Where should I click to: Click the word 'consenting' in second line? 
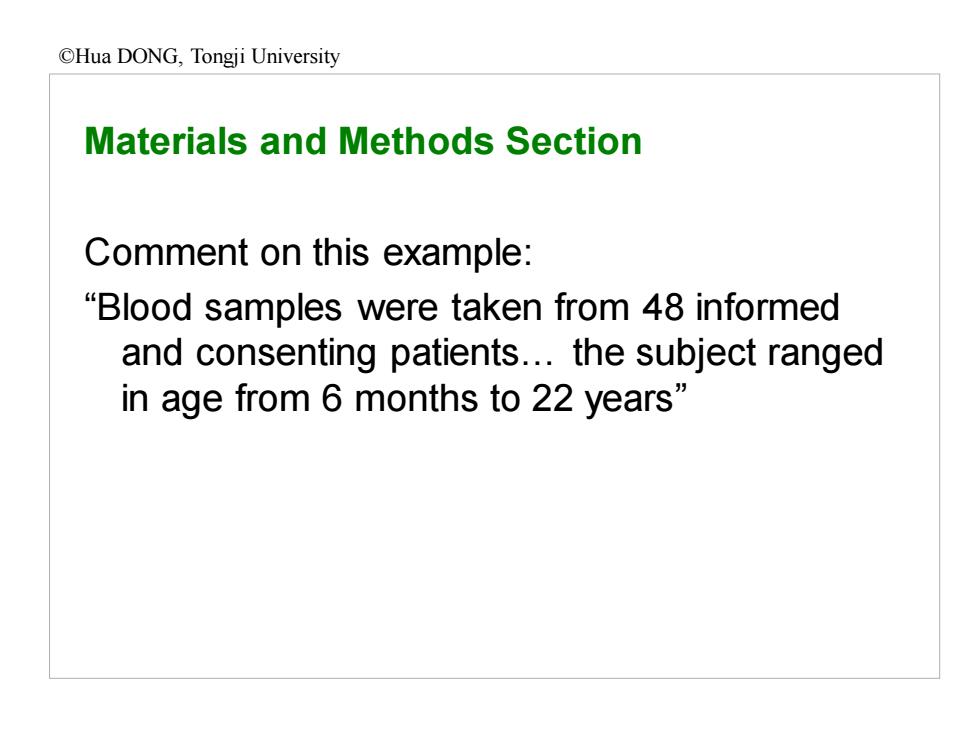286,354
